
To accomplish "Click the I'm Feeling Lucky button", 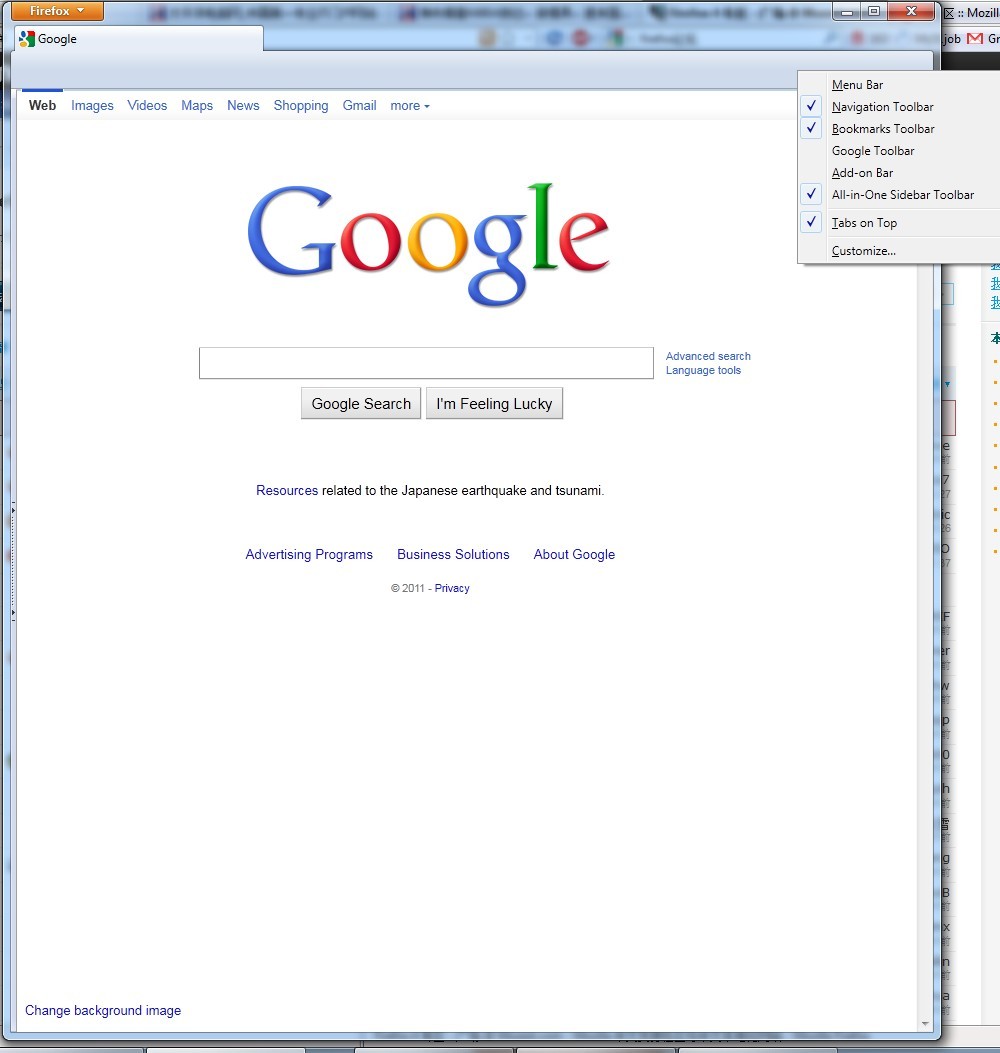I will tap(494, 404).
